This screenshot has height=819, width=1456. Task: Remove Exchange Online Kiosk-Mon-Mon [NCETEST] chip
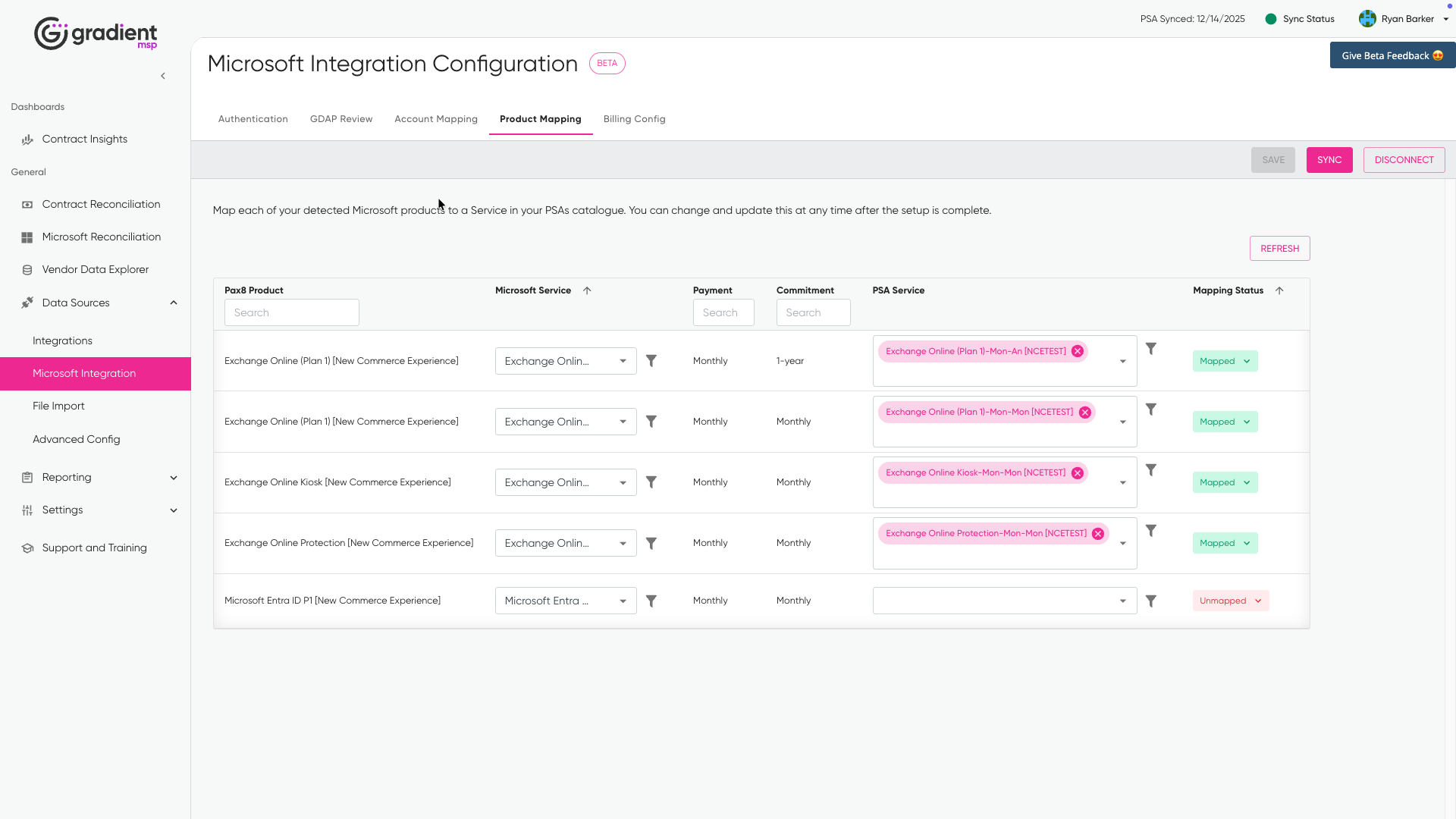click(1078, 473)
